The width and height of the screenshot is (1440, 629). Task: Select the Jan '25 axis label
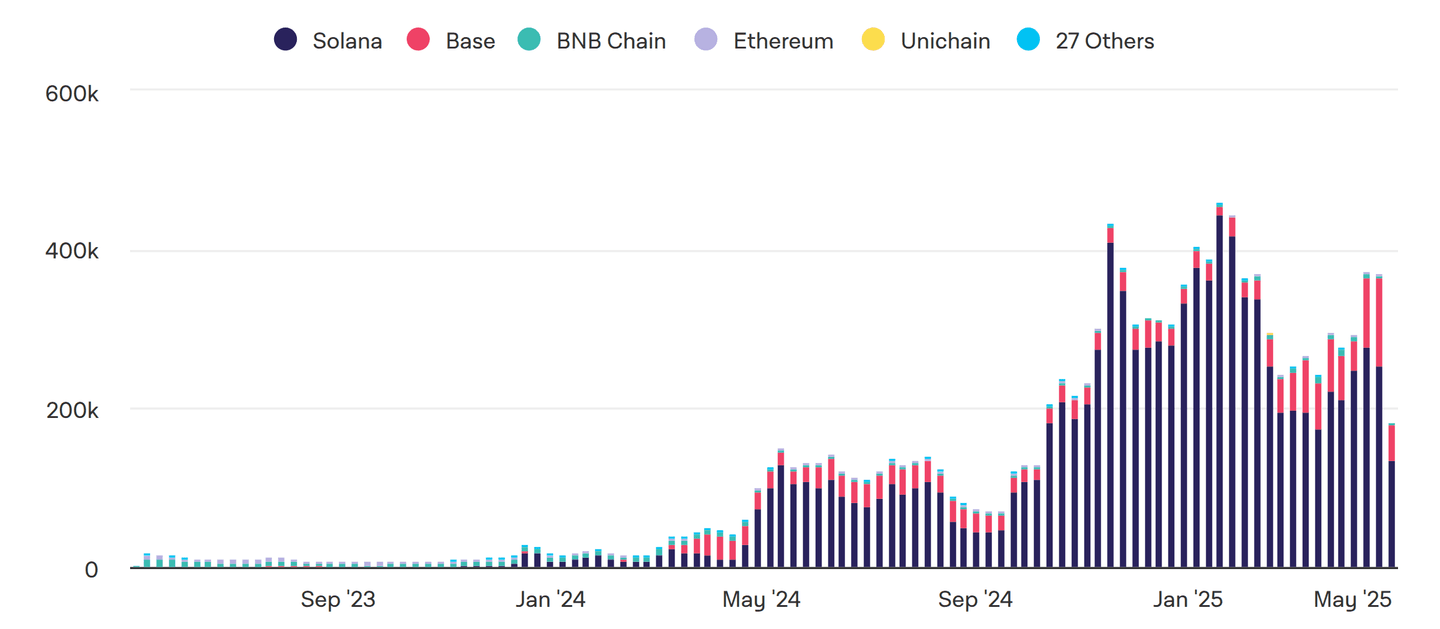pyautogui.click(x=1187, y=600)
